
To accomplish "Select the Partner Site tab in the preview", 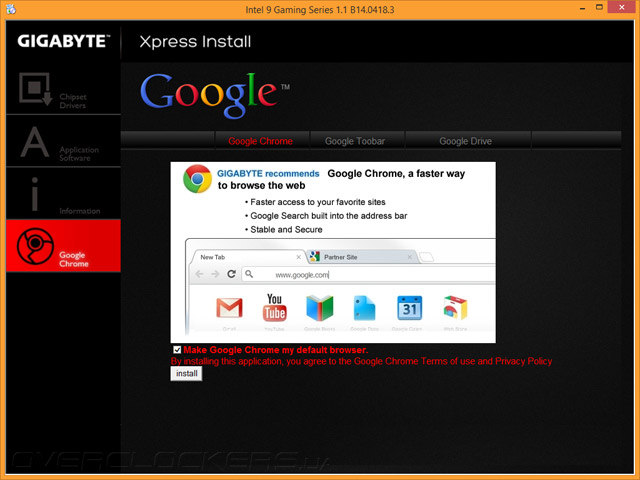I will pyautogui.click(x=362, y=257).
